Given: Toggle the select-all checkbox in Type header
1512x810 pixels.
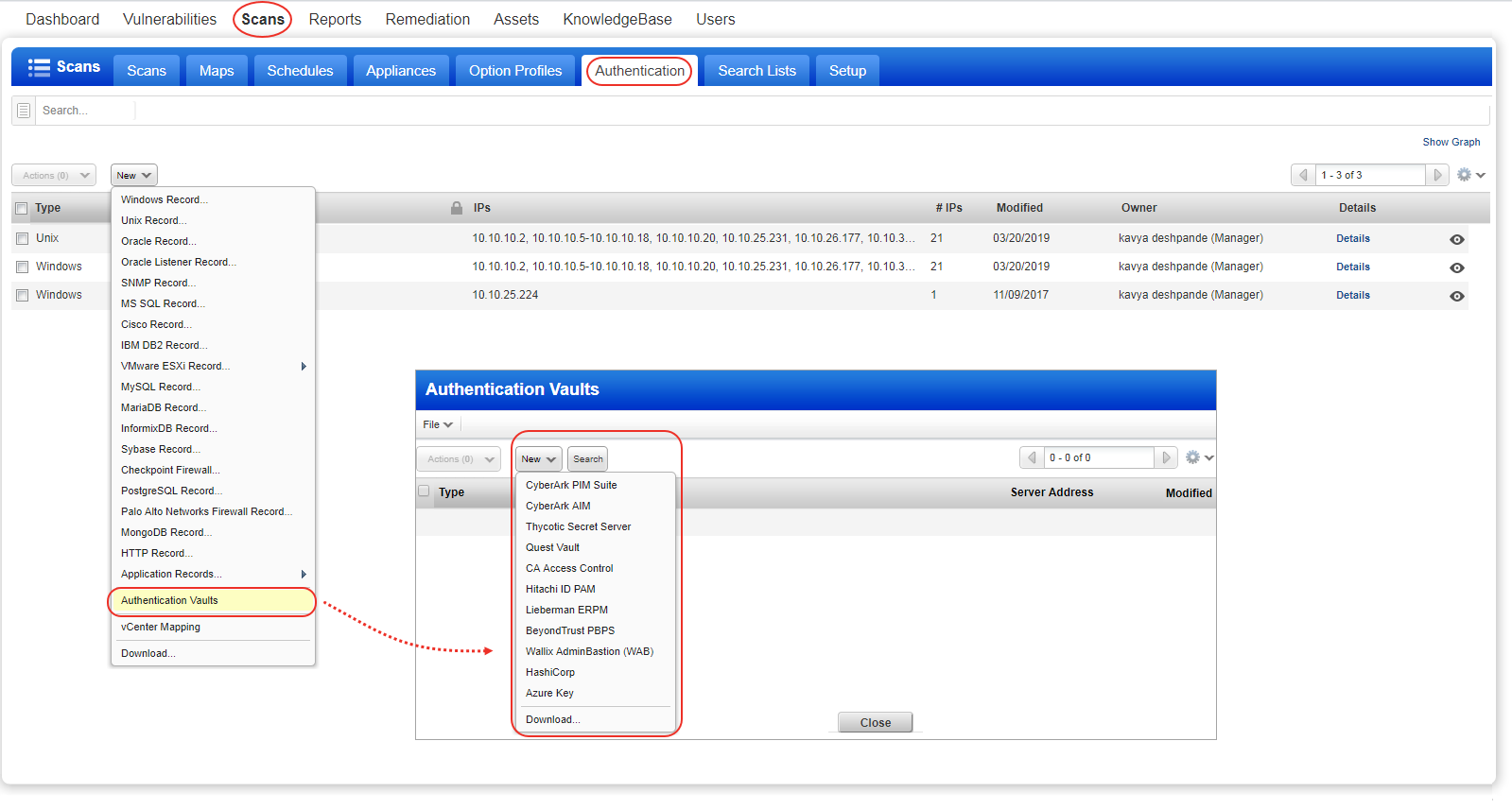Looking at the screenshot, I should click(22, 208).
